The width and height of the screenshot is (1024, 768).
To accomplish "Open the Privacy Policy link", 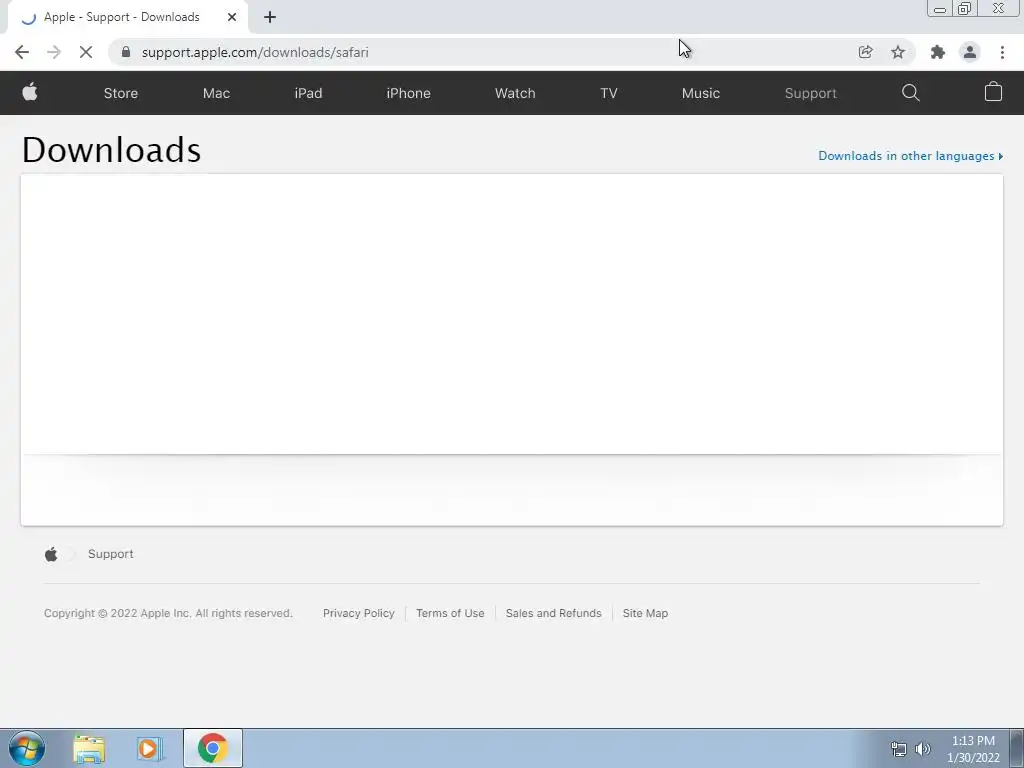I will click(x=359, y=613).
